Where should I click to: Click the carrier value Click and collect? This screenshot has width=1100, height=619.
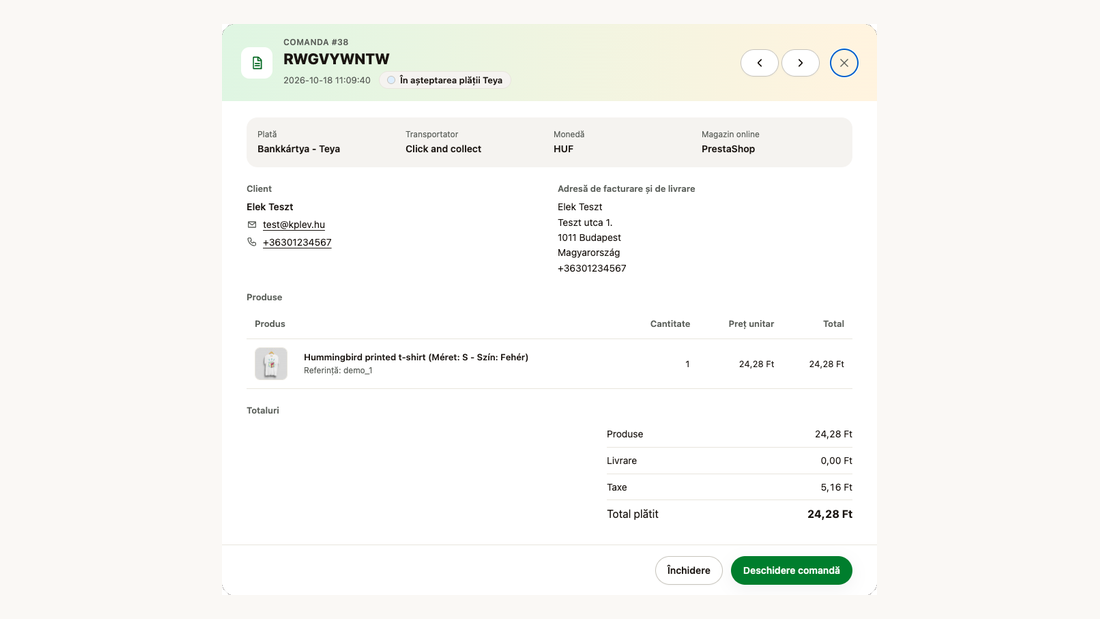(443, 149)
